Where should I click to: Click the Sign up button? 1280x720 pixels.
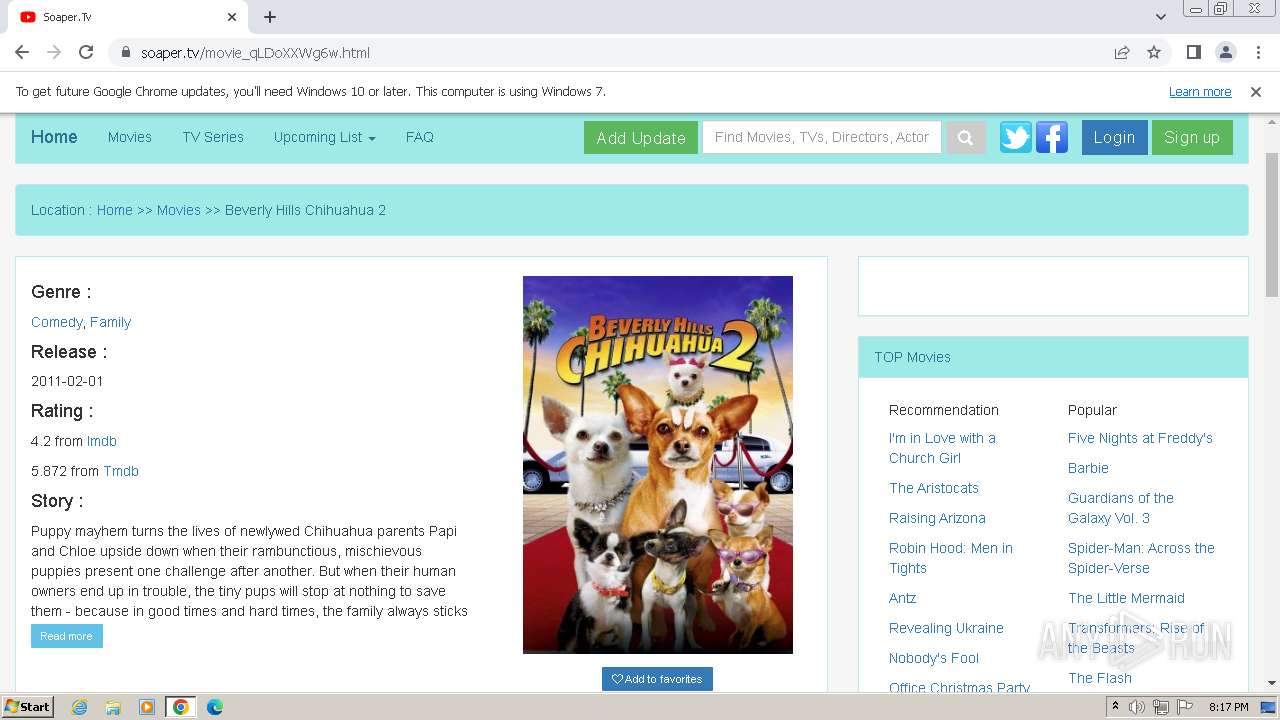(x=1192, y=137)
